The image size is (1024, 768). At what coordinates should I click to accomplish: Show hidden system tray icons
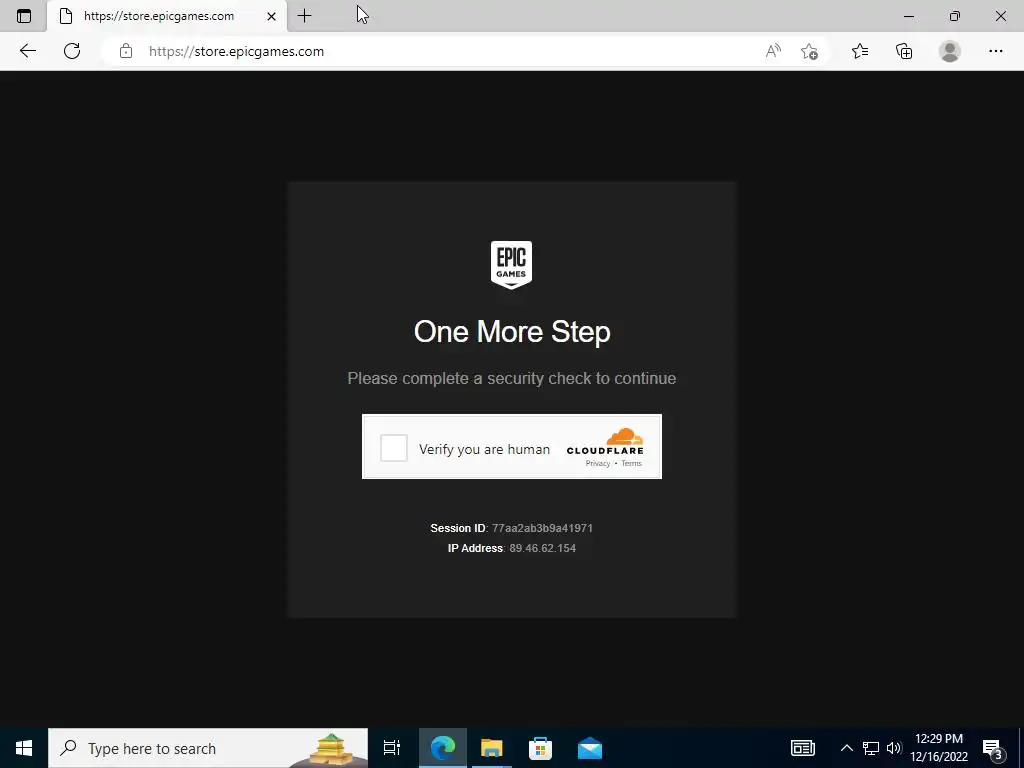tap(846, 748)
